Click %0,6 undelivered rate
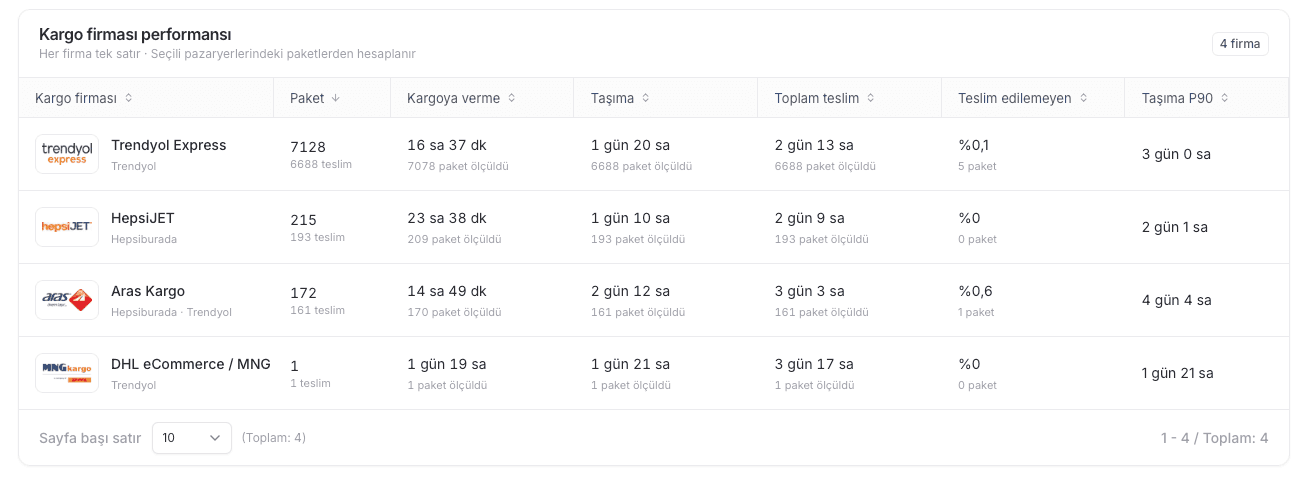The height and width of the screenshot is (479, 1298). click(975, 291)
